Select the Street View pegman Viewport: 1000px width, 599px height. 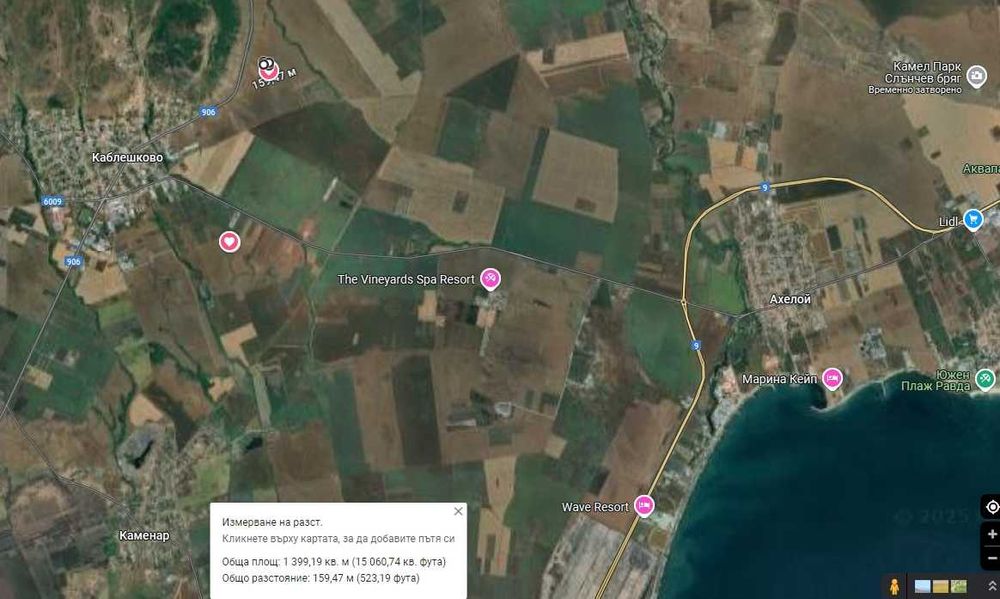point(894,586)
